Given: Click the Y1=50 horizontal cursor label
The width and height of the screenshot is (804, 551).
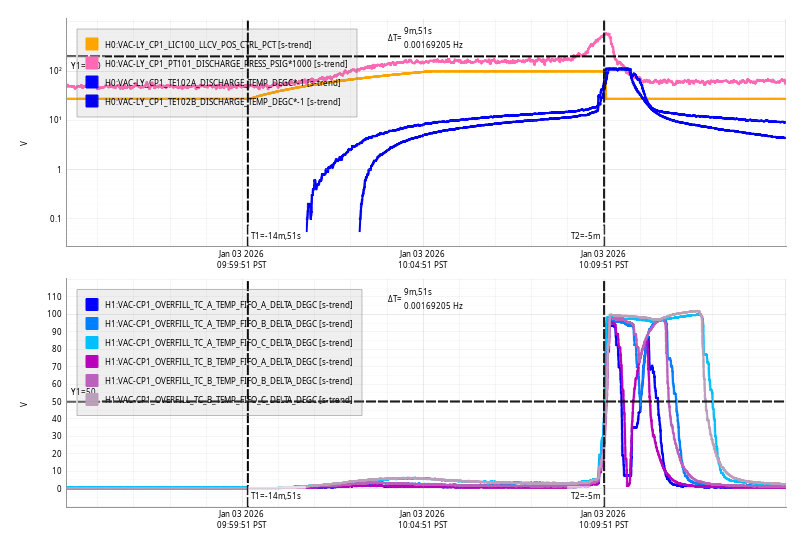Looking at the screenshot, I should [82, 392].
